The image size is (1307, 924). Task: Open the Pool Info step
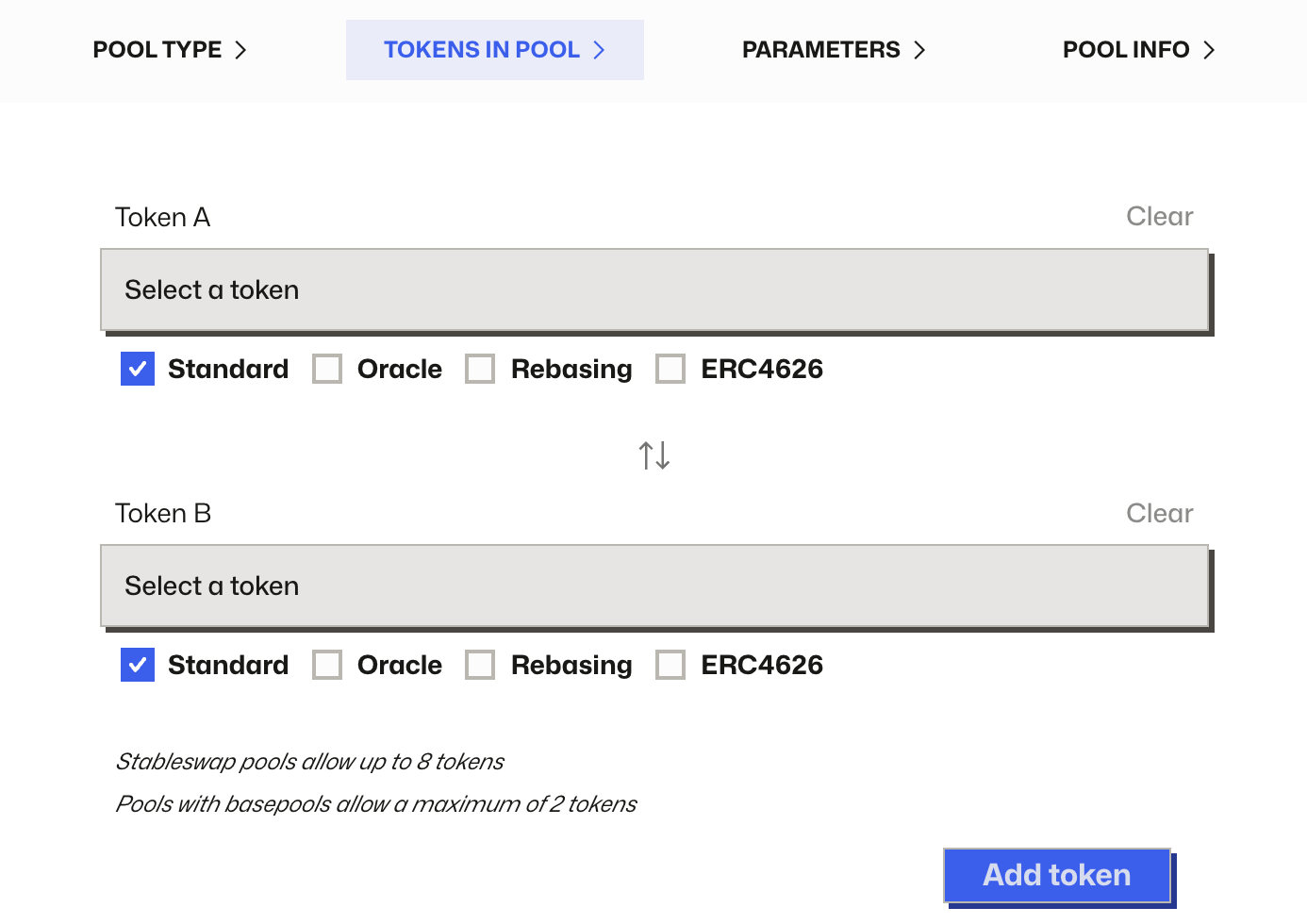pyautogui.click(x=1138, y=50)
